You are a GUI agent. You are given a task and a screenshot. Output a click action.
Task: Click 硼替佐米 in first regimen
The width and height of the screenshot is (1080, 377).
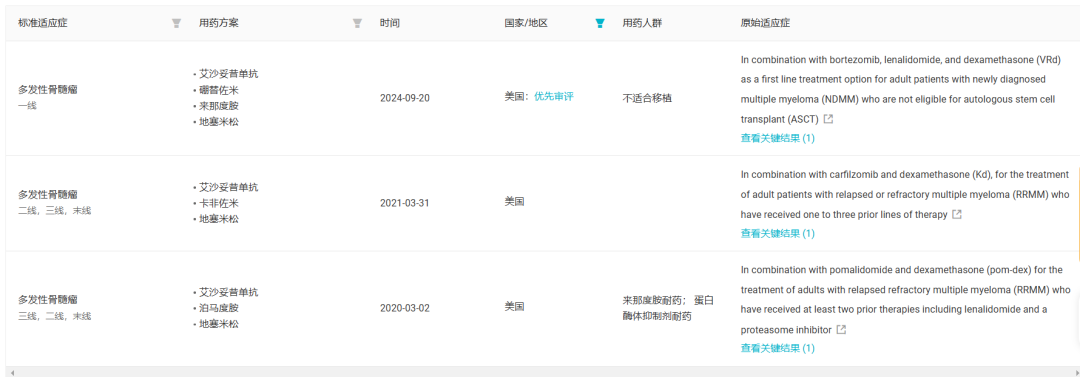pyautogui.click(x=219, y=90)
